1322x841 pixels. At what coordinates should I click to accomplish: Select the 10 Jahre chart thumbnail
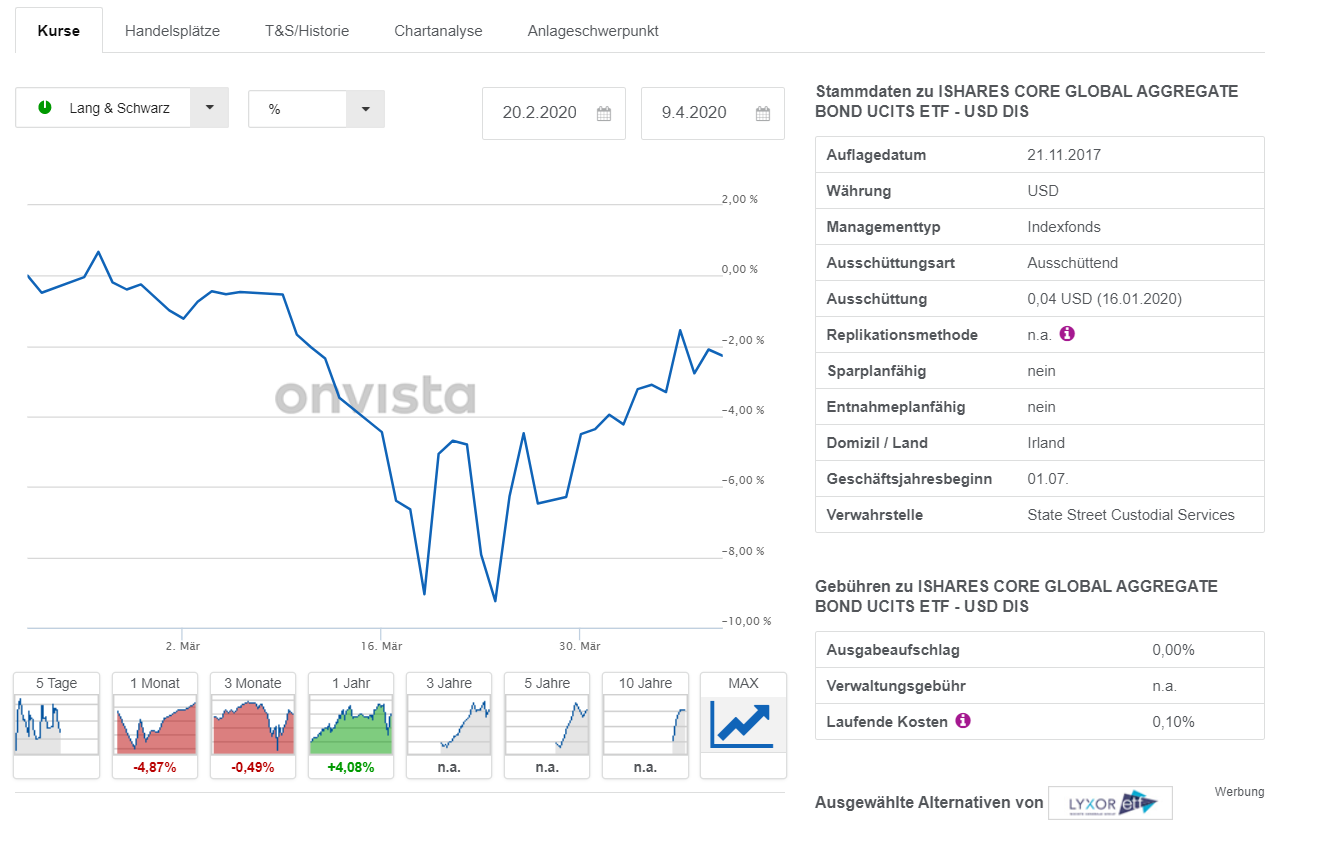pyautogui.click(x=645, y=724)
